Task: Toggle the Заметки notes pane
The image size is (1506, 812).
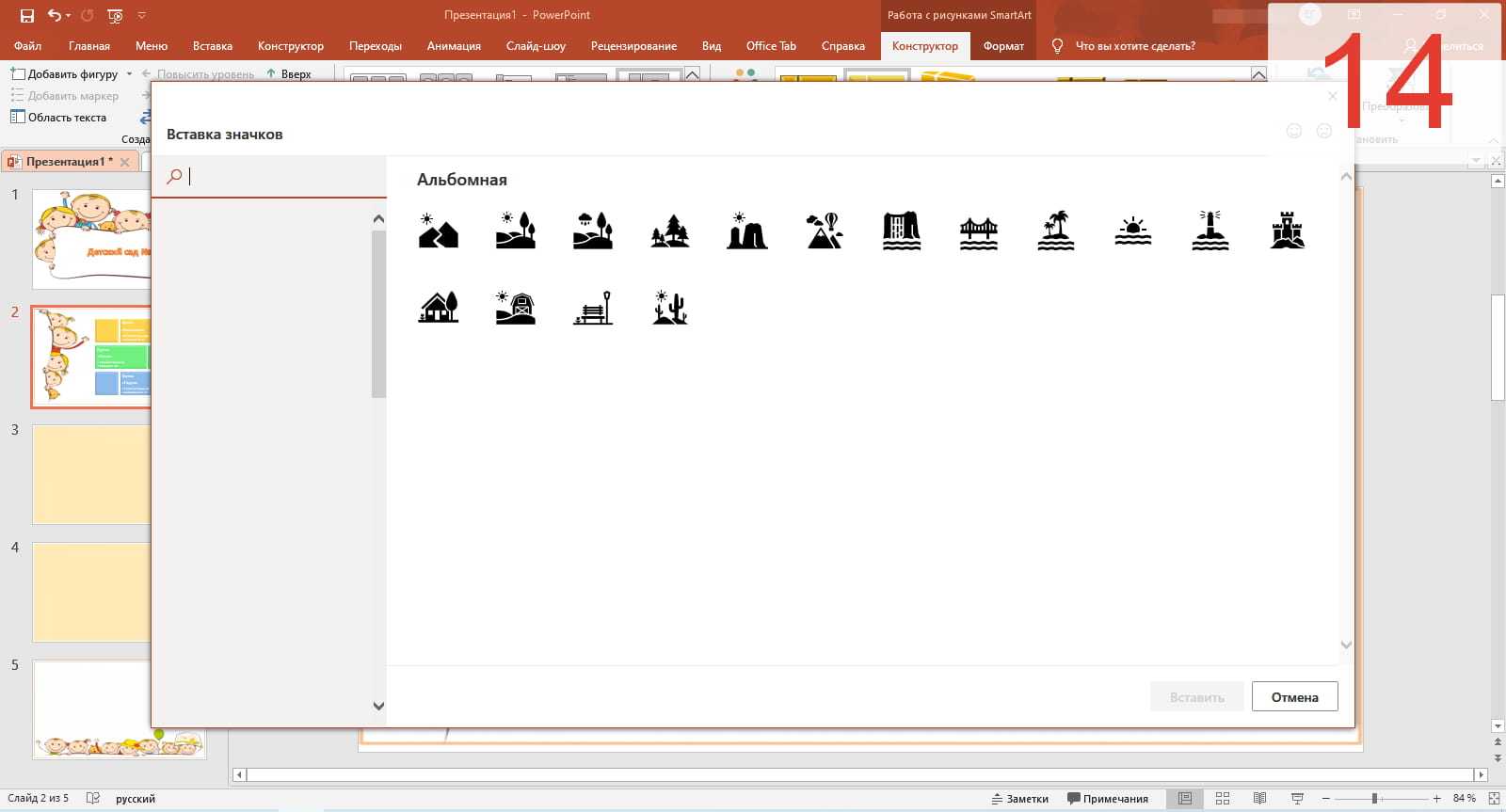Action: tap(1019, 799)
